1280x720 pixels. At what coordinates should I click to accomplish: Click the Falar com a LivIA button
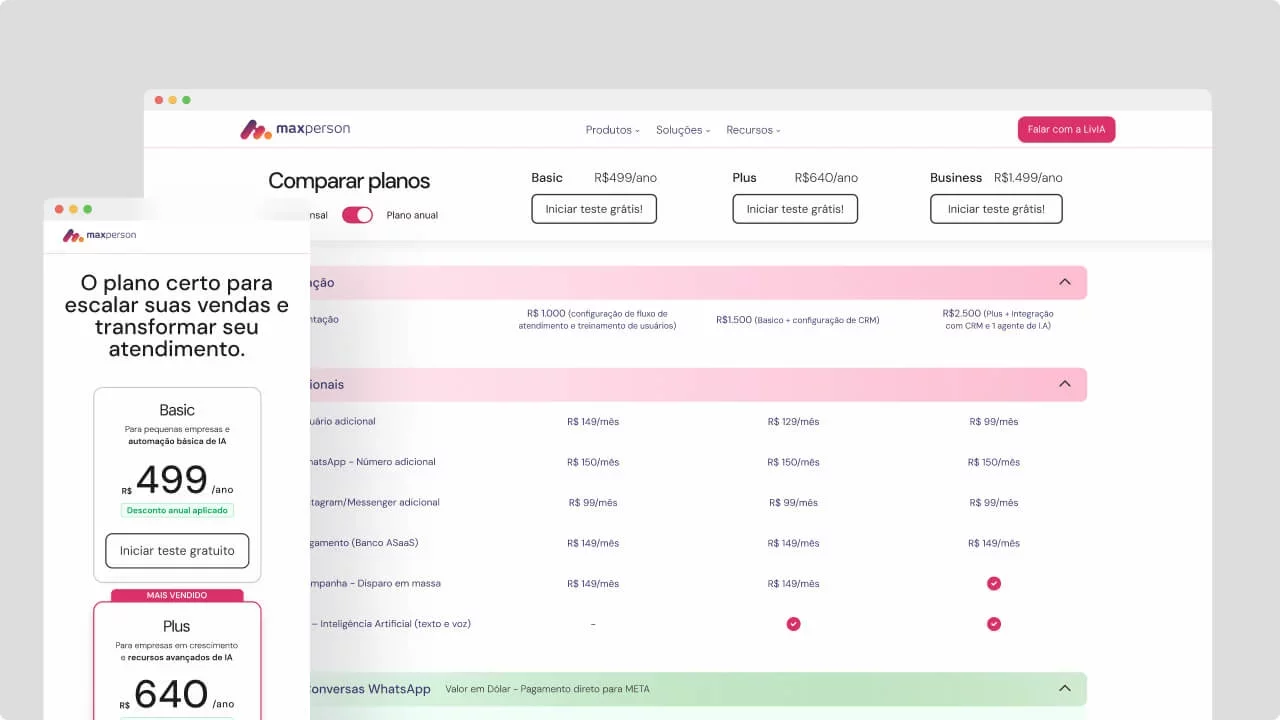1066,129
